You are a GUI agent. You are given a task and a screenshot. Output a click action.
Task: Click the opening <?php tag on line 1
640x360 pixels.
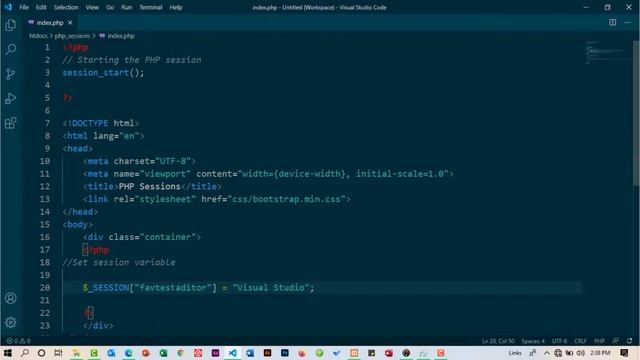(x=76, y=47)
